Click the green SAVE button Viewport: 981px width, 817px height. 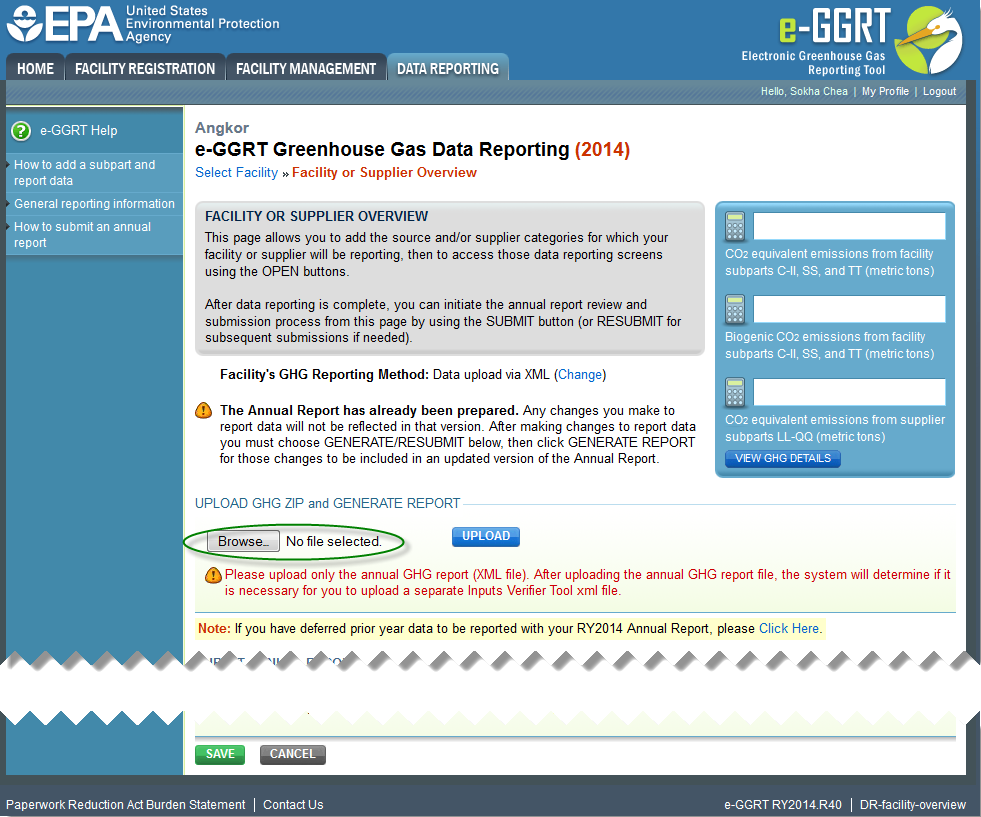click(x=220, y=754)
